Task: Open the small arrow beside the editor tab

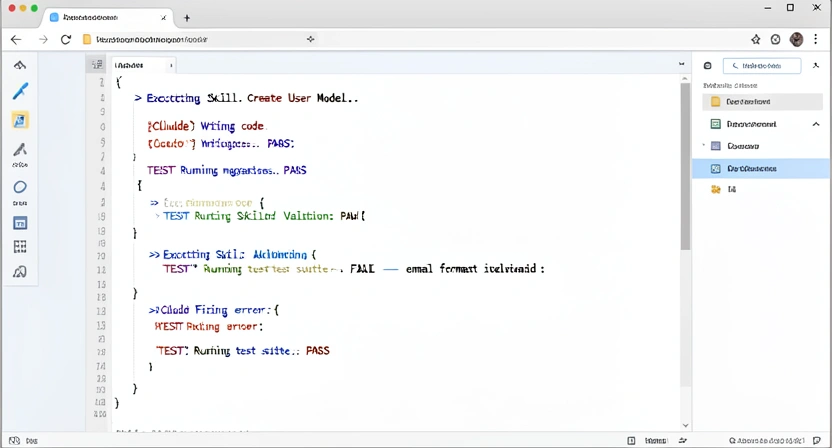Action: 171,65
